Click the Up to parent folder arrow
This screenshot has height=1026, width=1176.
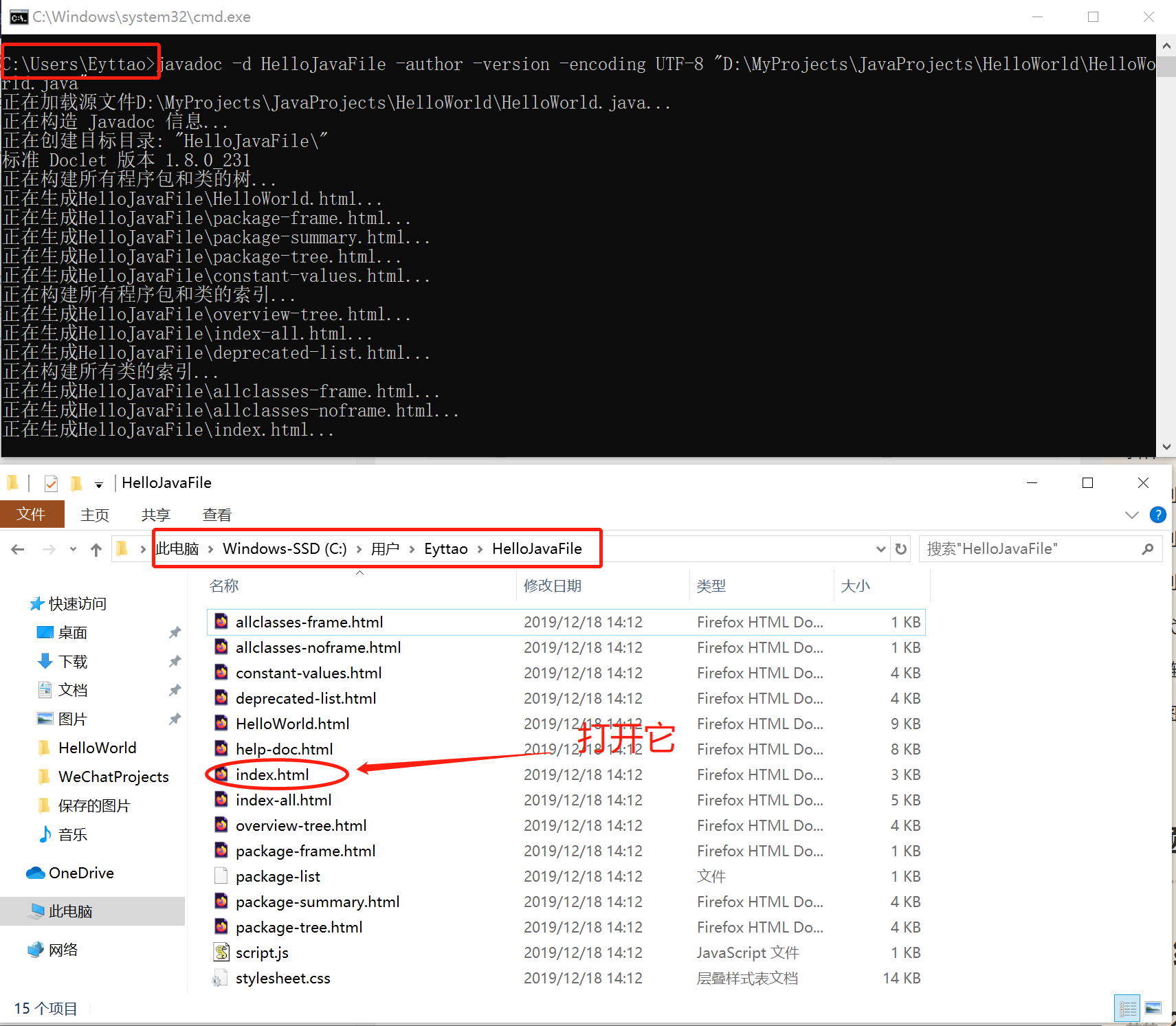point(96,548)
